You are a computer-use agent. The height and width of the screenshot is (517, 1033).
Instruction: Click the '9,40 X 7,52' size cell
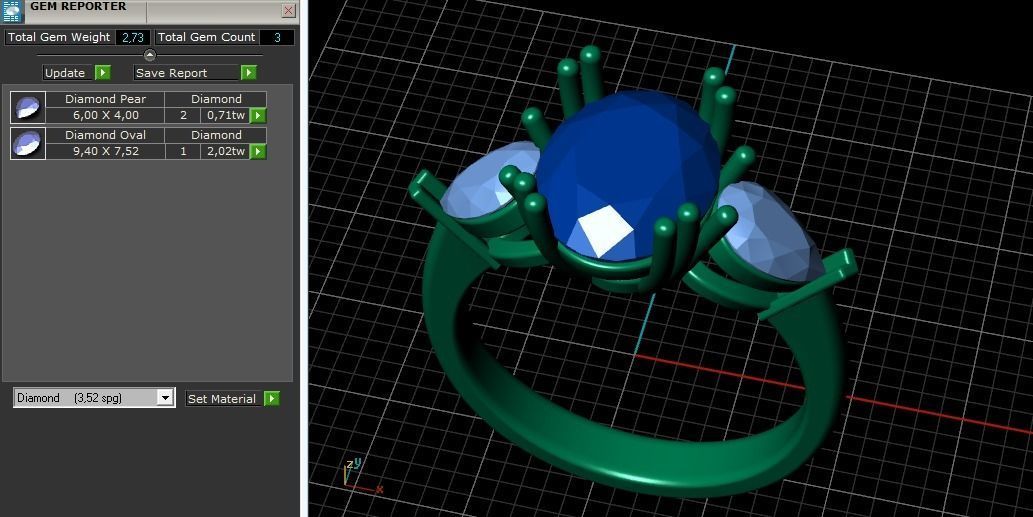pos(105,151)
